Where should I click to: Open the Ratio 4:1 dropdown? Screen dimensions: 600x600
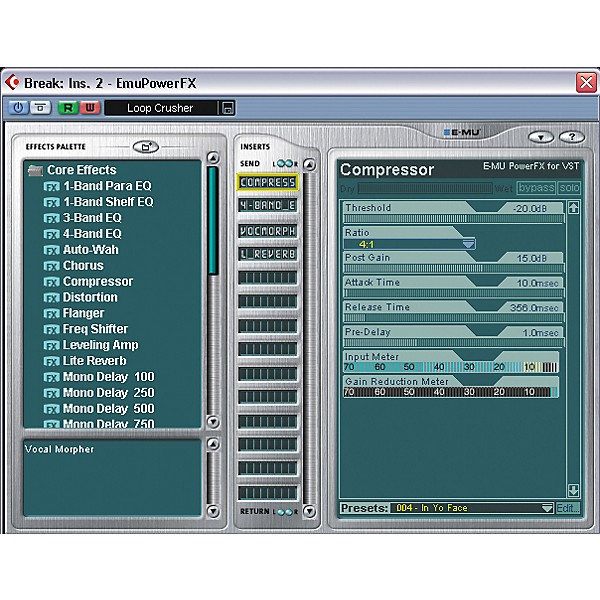click(x=409, y=244)
